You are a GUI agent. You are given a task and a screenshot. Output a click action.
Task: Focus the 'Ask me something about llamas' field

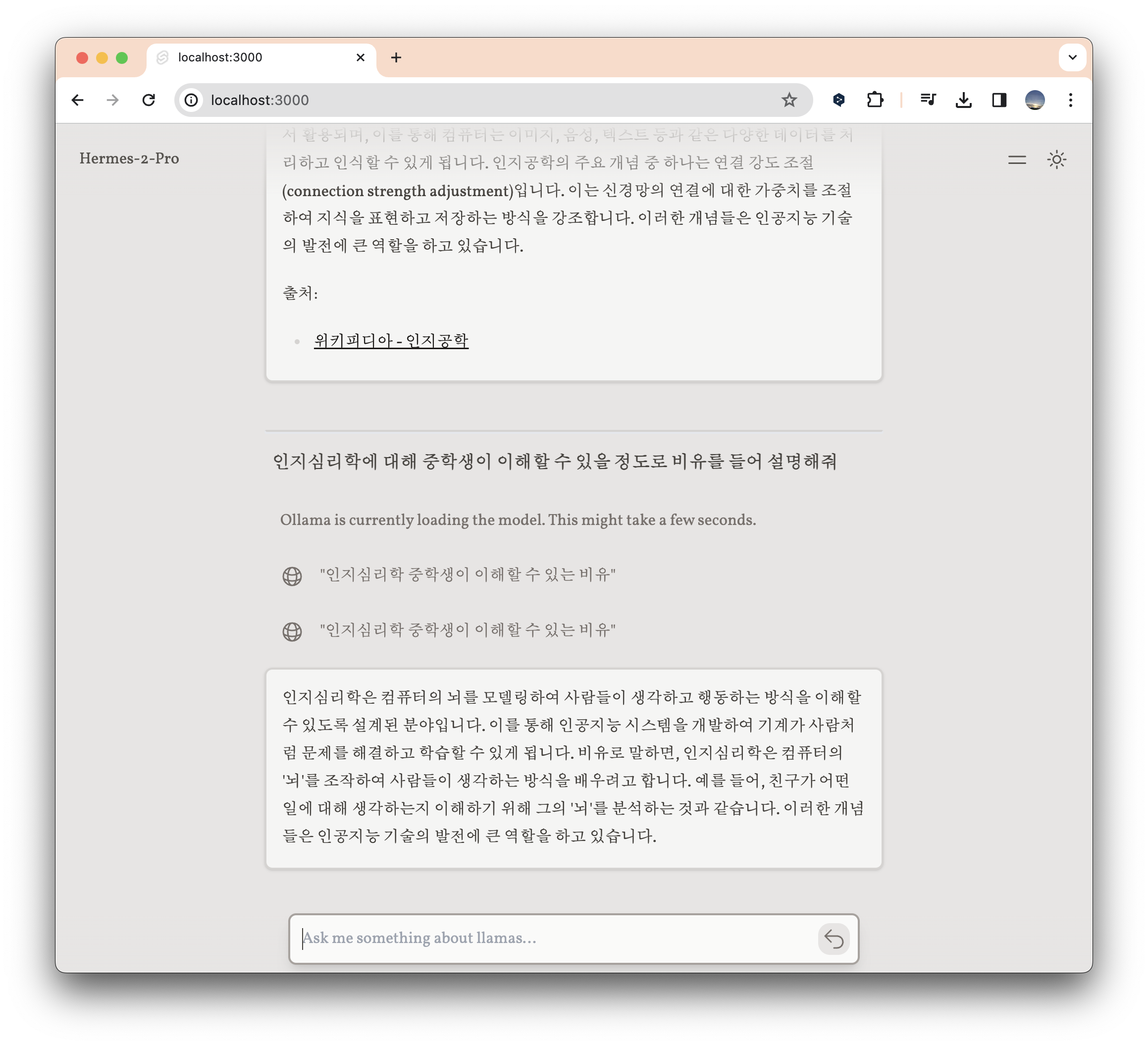[x=552, y=938]
